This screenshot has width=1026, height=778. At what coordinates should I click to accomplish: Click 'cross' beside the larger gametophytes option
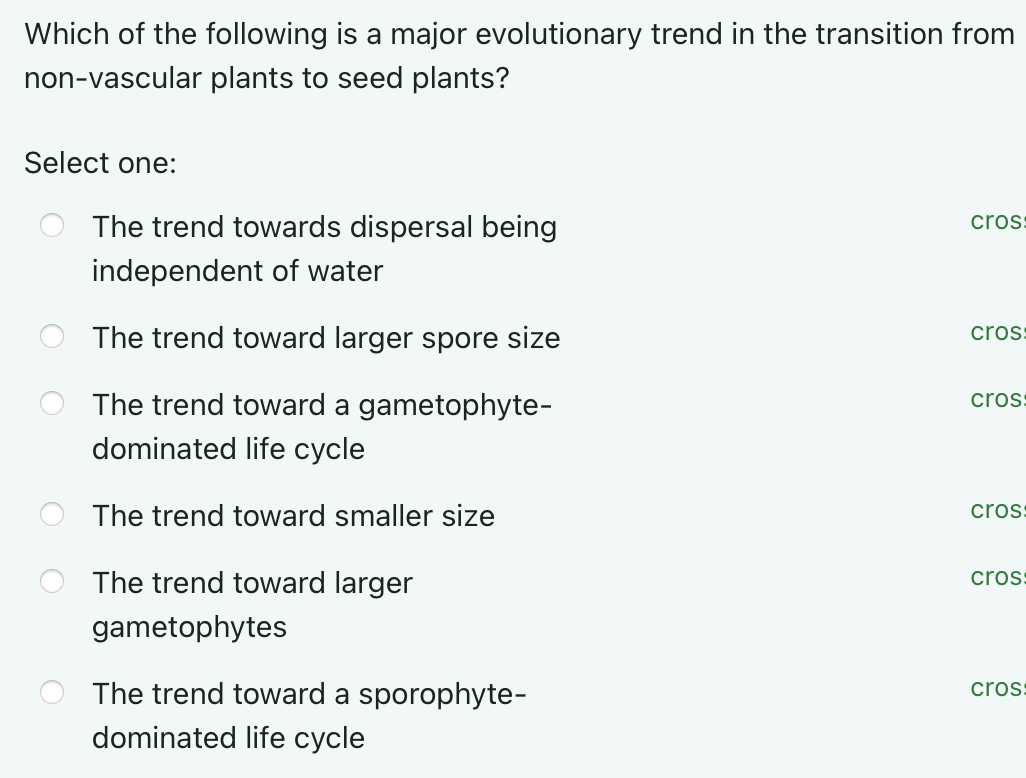[x=996, y=576]
